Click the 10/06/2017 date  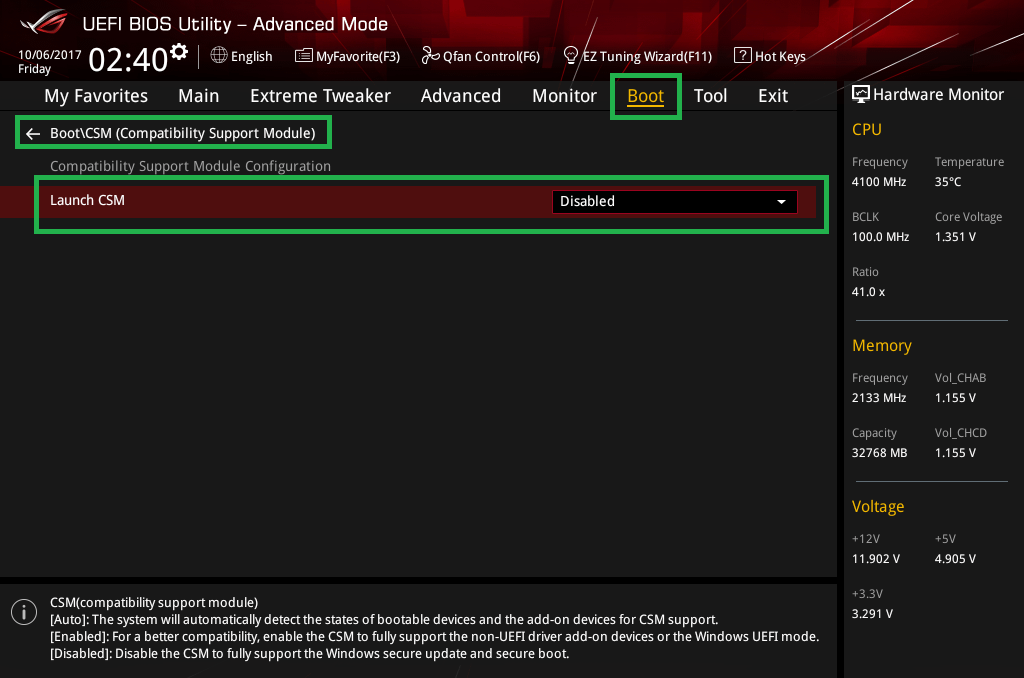coord(50,55)
